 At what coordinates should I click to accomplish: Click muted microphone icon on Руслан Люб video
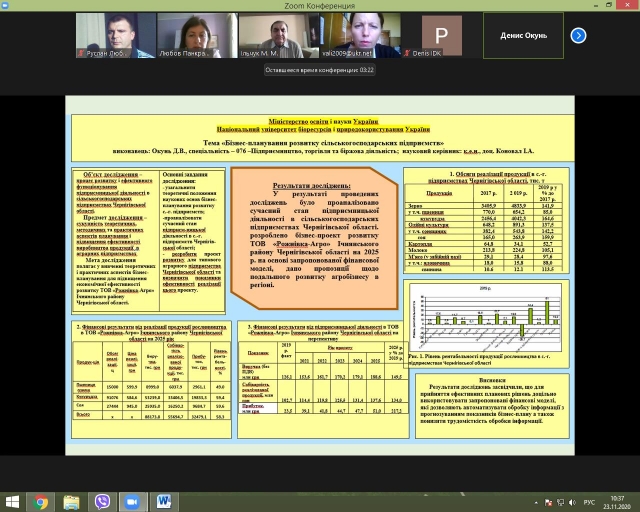tap(81, 53)
